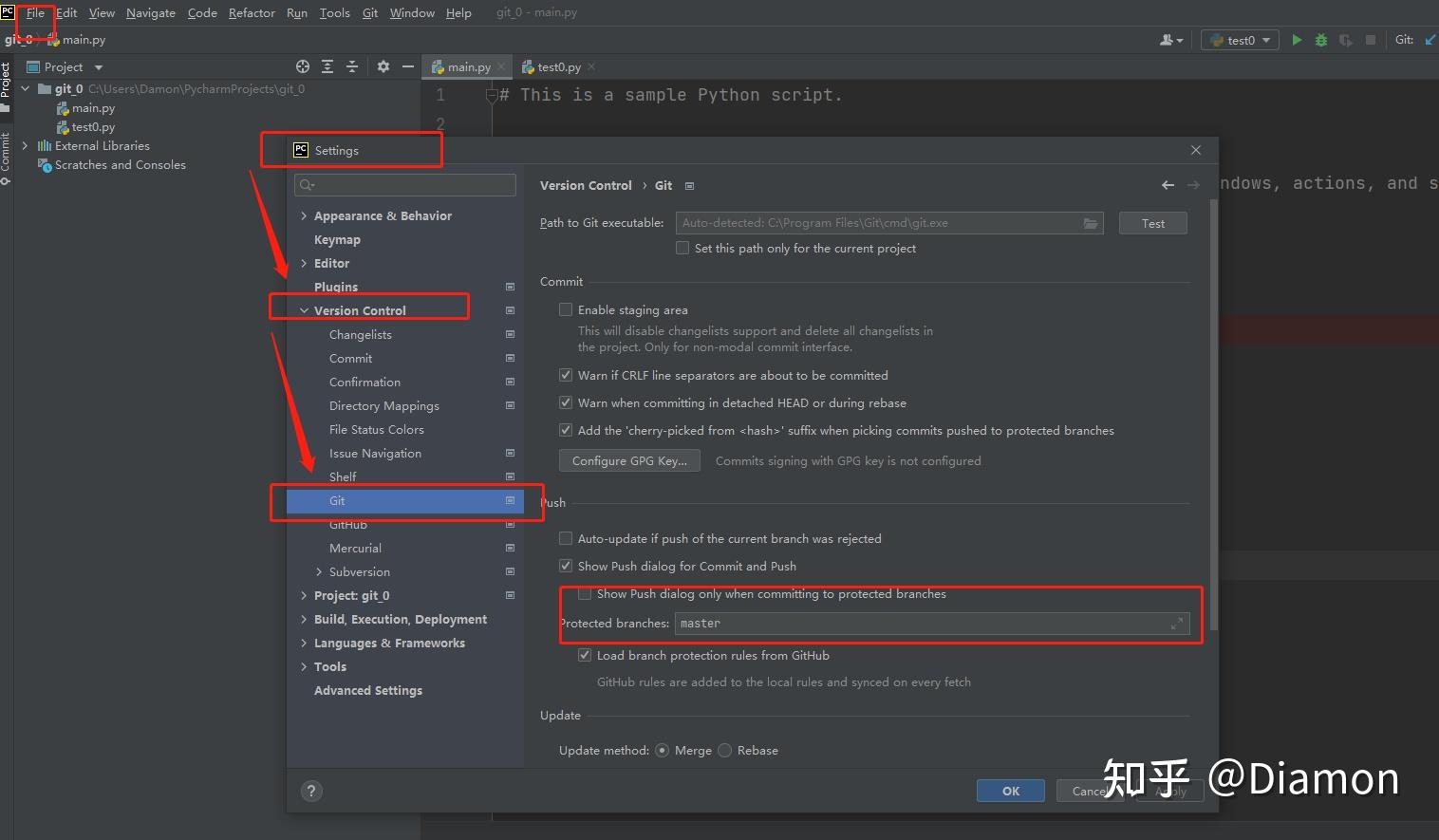This screenshot has height=840, width=1439.
Task: Click the settings search field
Action: 405,185
